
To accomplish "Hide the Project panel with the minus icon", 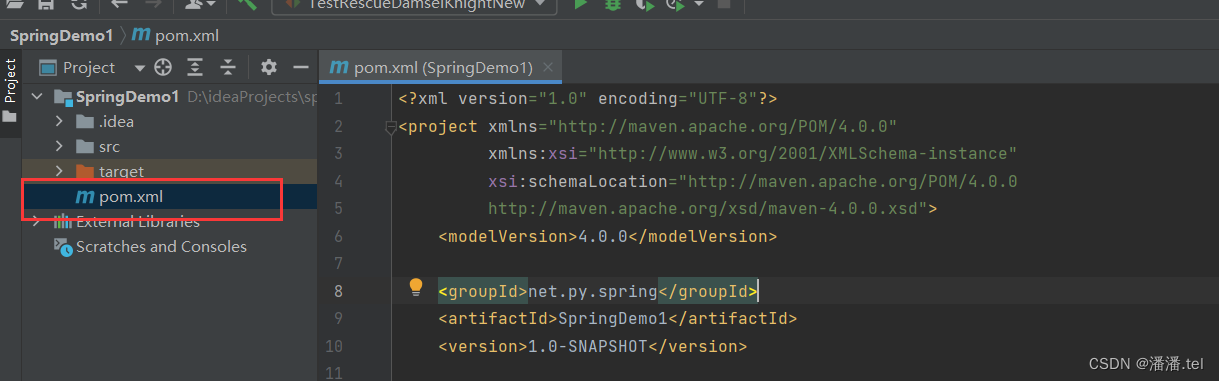I will [x=300, y=67].
